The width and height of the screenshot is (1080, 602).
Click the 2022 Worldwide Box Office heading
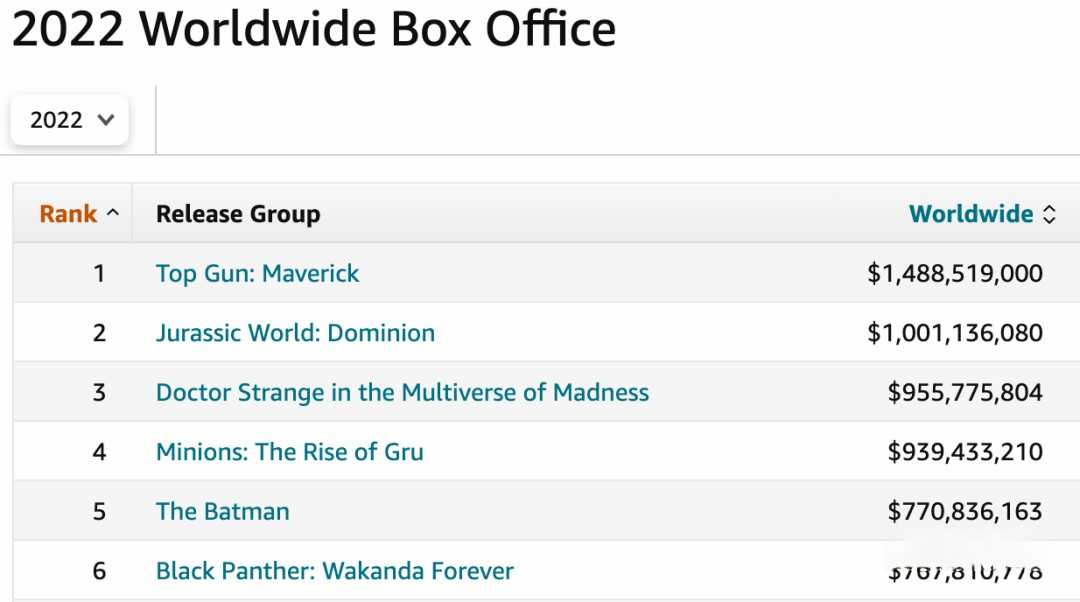pos(313,30)
